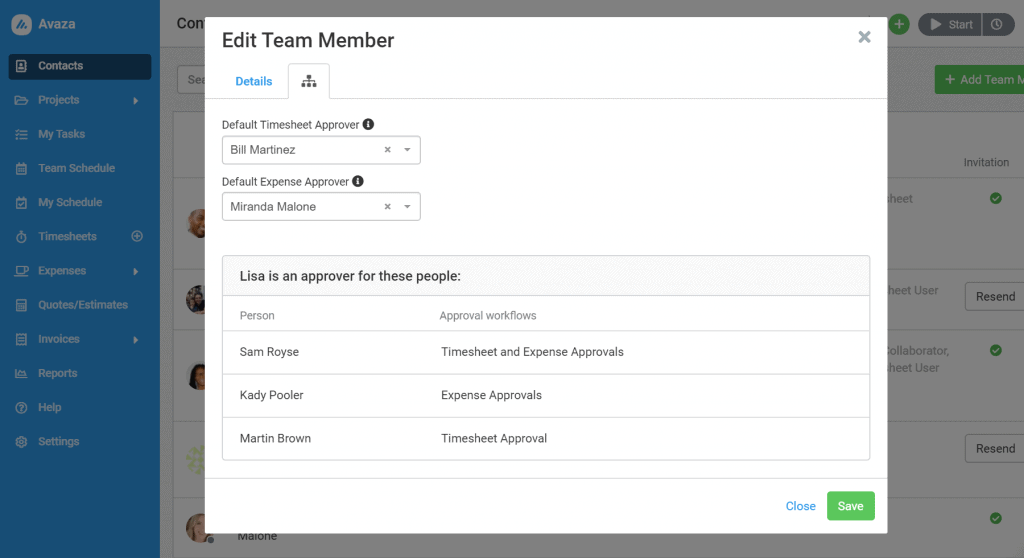Select the Sam Royse row
1024x558 pixels.
click(545, 352)
